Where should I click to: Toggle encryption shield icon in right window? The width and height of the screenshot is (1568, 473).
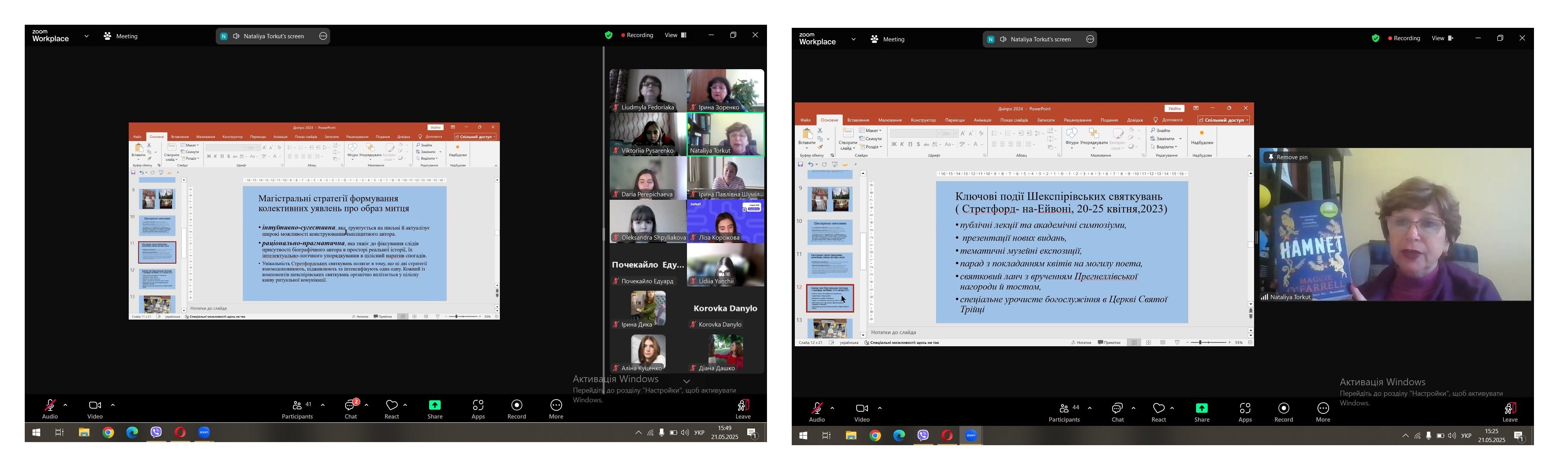click(x=1375, y=38)
